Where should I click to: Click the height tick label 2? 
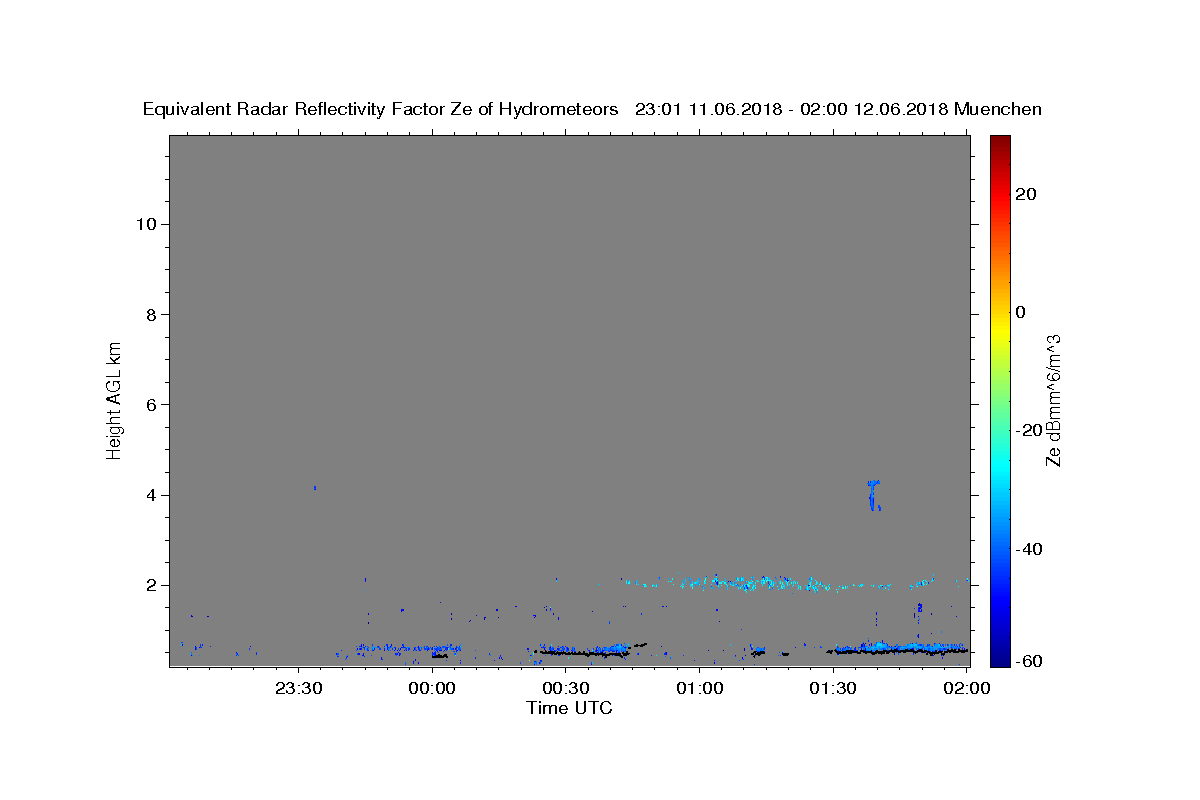click(153, 586)
